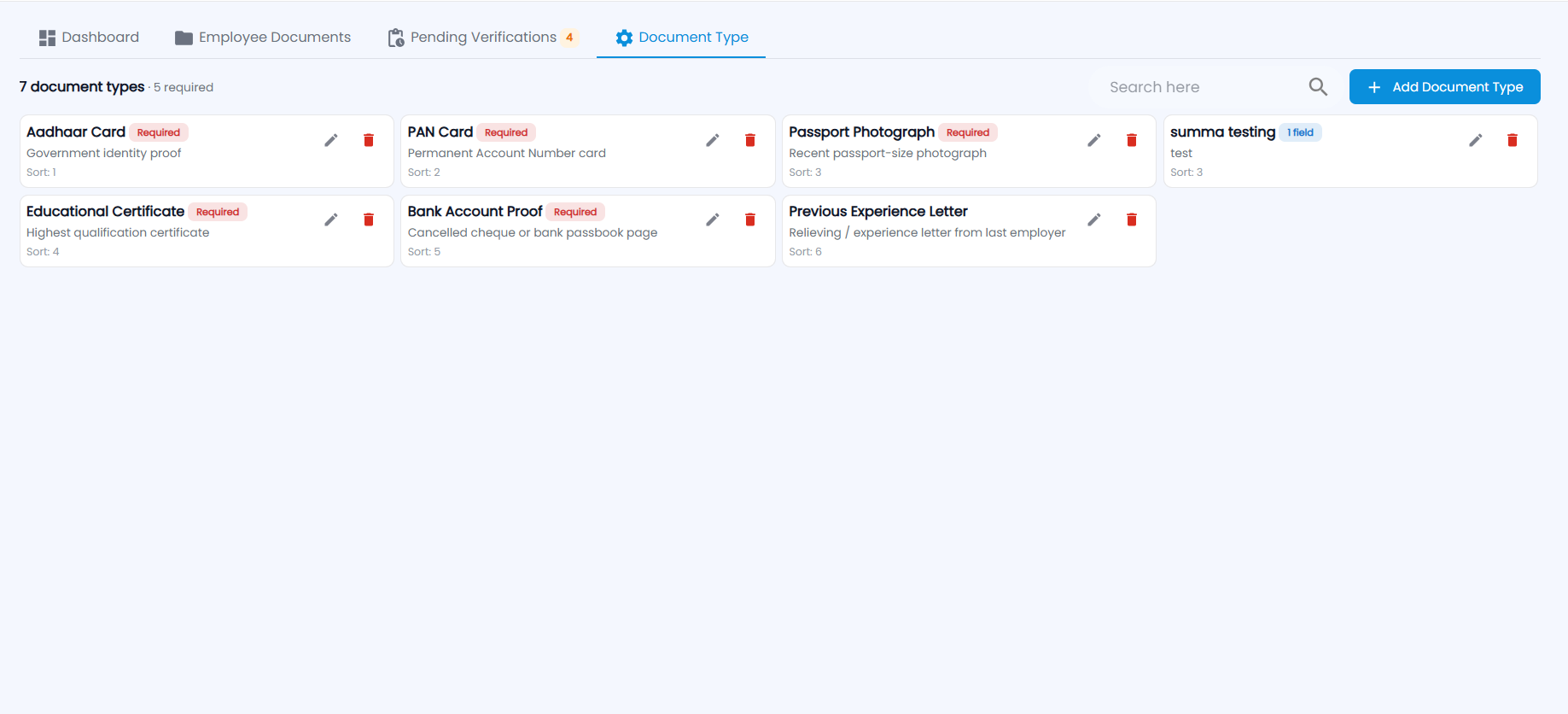Viewport: 1568px width, 714px height.
Task: Open the Dashboard tab
Action: pos(89,38)
